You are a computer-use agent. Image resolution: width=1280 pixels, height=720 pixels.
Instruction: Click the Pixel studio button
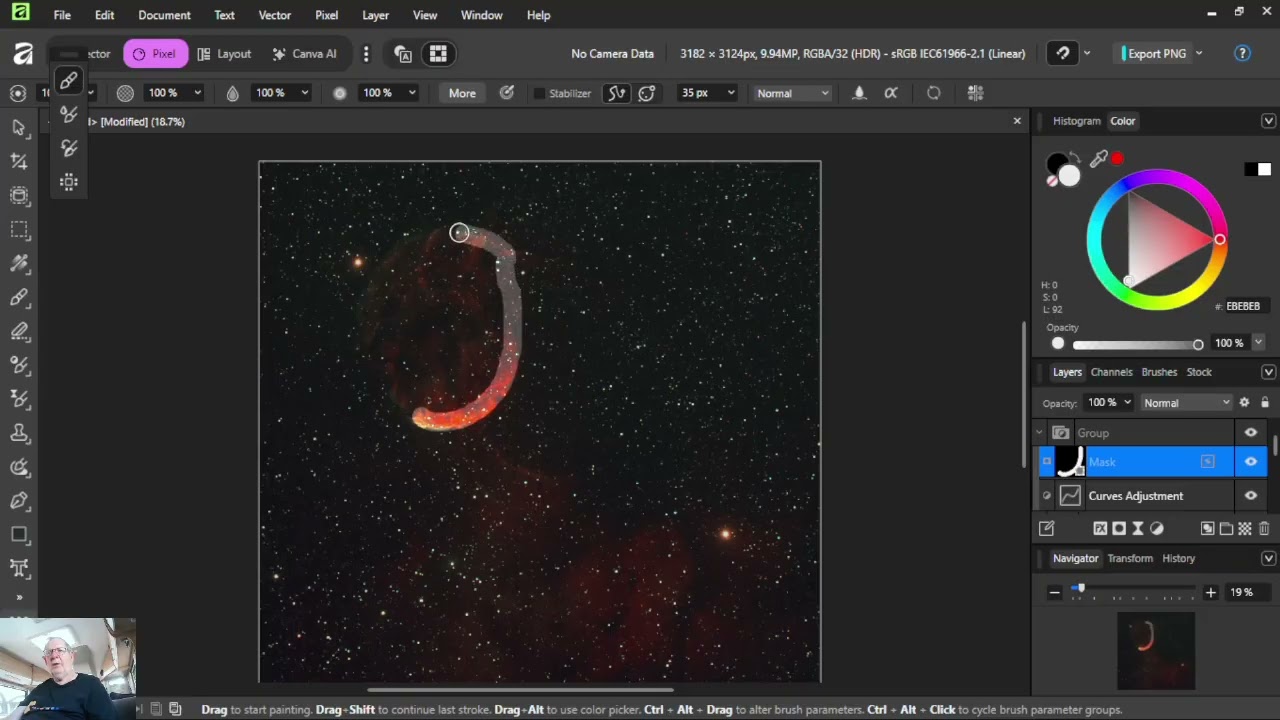(x=155, y=54)
